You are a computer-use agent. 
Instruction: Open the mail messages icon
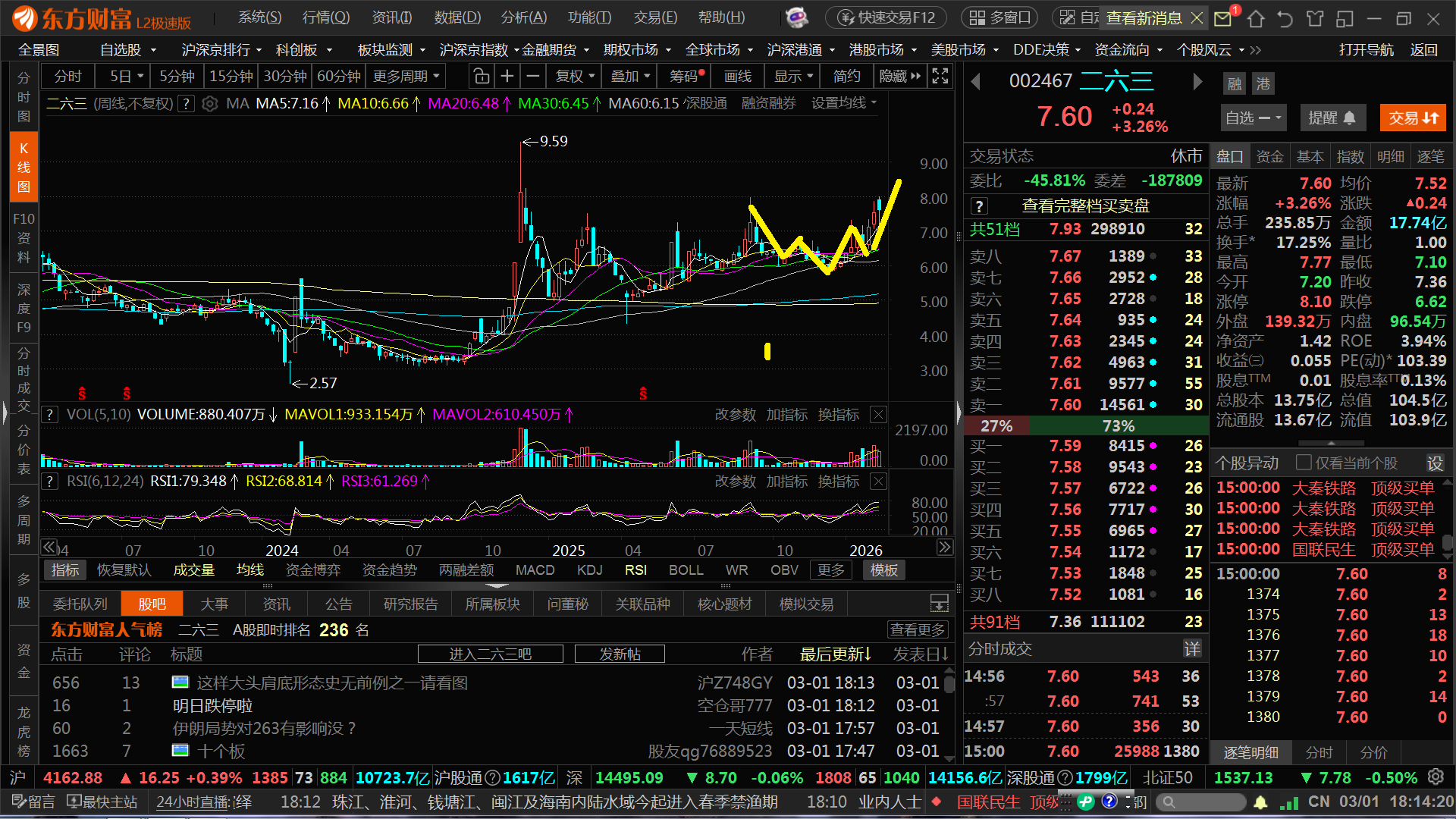[x=1222, y=18]
